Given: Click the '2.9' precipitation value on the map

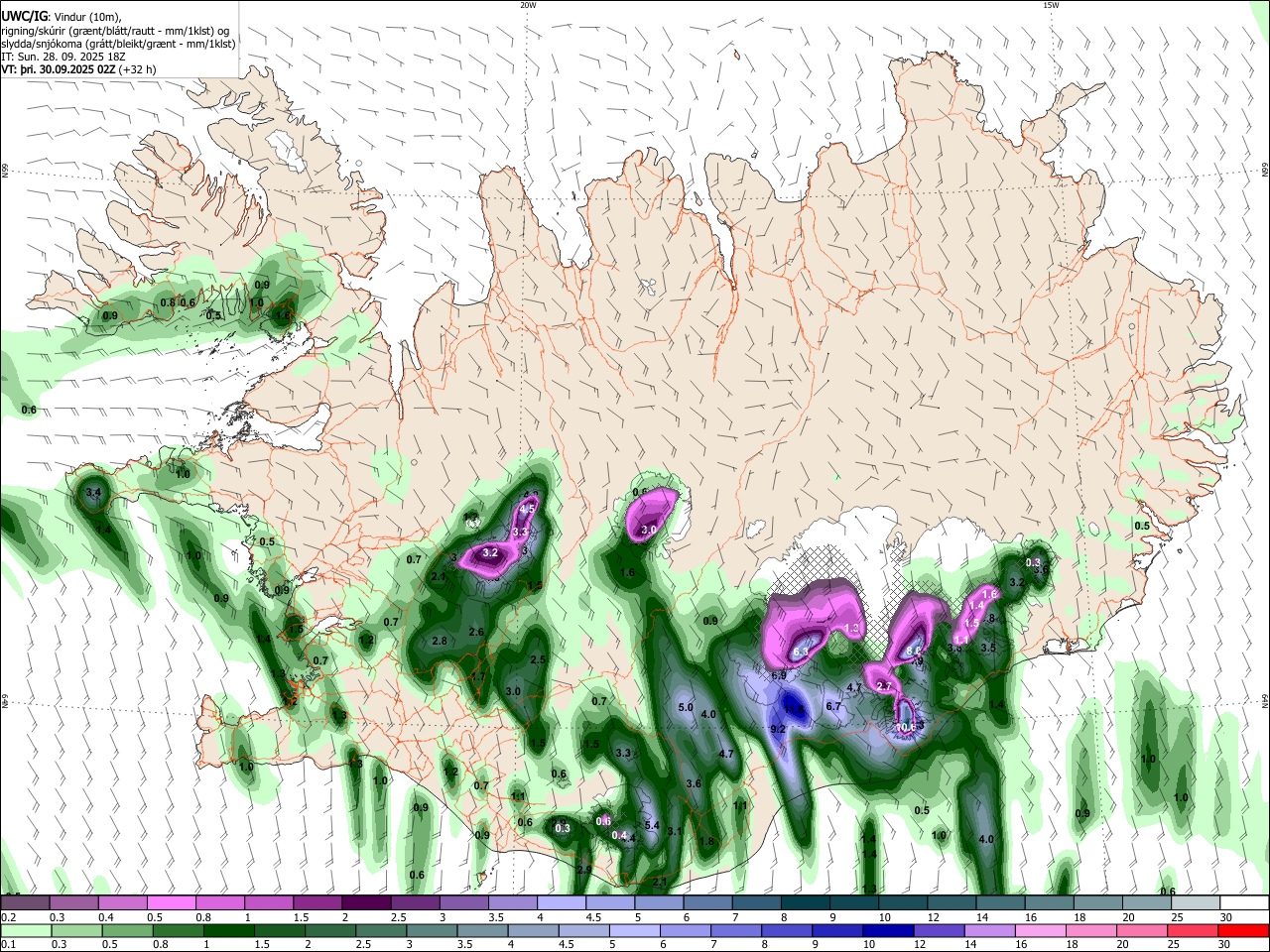Looking at the screenshot, I should click(584, 870).
